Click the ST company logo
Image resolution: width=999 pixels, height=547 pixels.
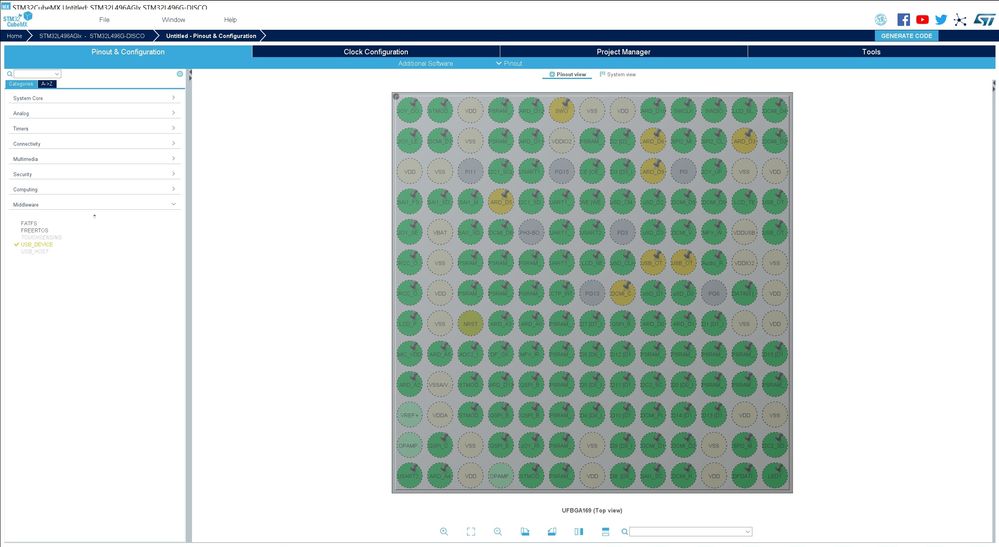[984, 20]
